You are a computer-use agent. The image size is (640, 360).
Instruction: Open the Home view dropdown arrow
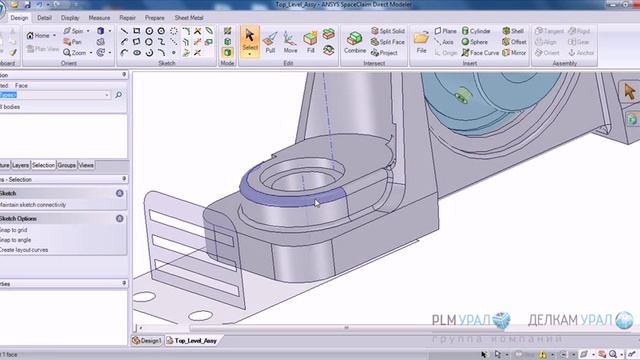pyautogui.click(x=54, y=36)
